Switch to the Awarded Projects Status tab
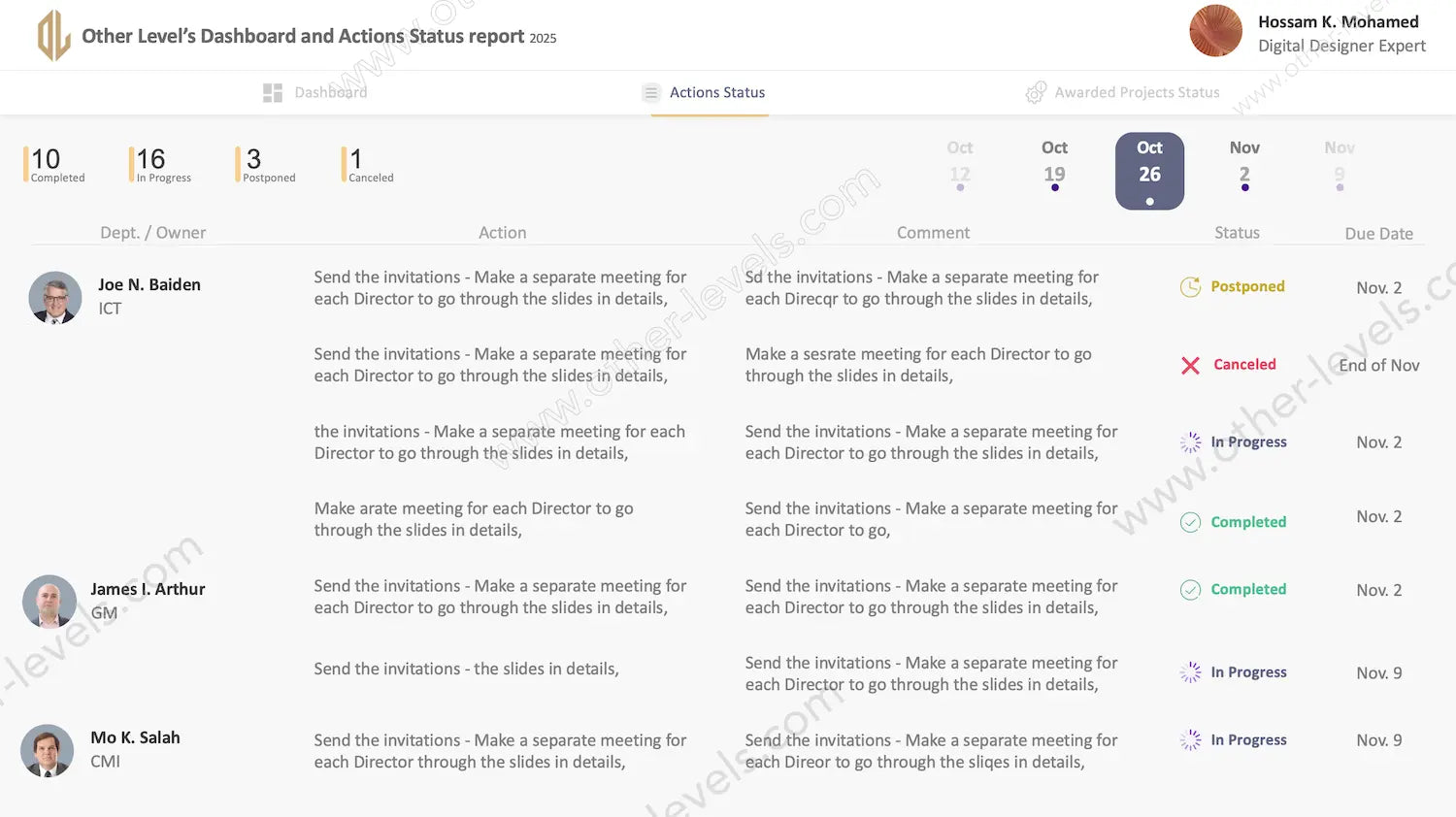The width and height of the screenshot is (1456, 817). click(1136, 93)
